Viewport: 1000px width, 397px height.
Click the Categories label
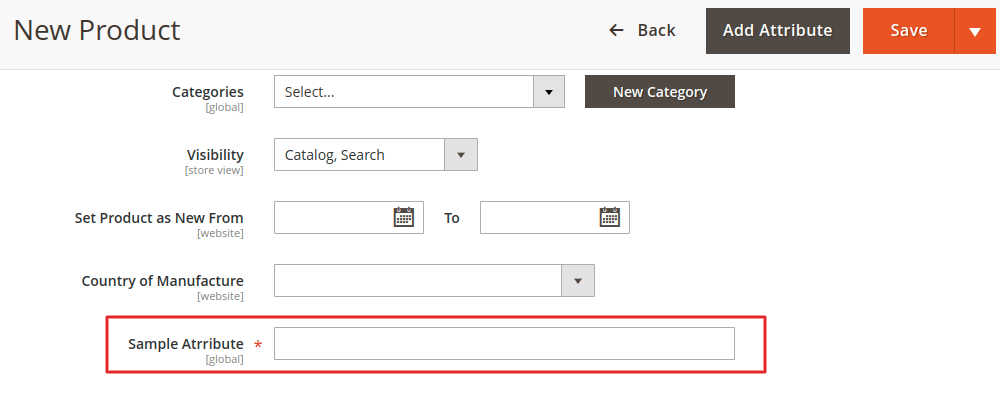(x=208, y=92)
